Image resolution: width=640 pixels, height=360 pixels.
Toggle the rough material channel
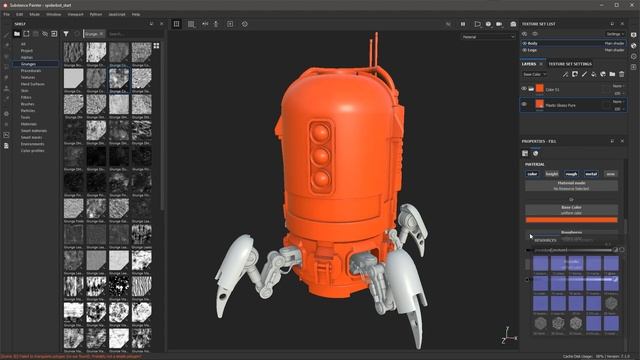coord(571,174)
